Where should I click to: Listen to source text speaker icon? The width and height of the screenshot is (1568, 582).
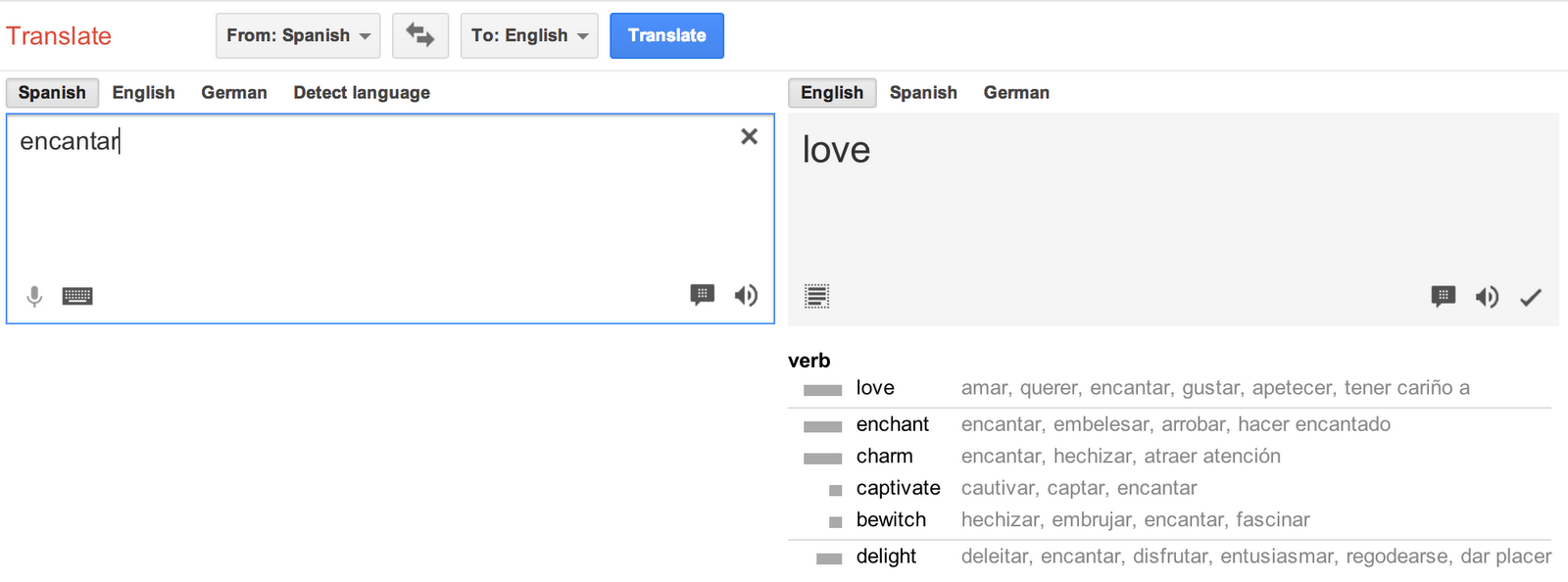tap(746, 295)
